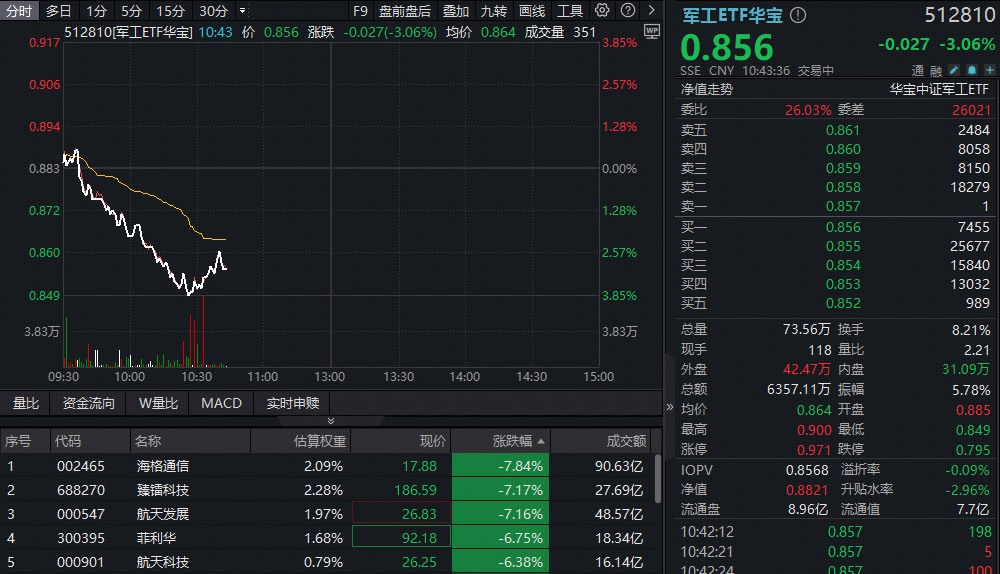Expand the panel with double chevron below indicators

pyautogui.click(x=332, y=421)
